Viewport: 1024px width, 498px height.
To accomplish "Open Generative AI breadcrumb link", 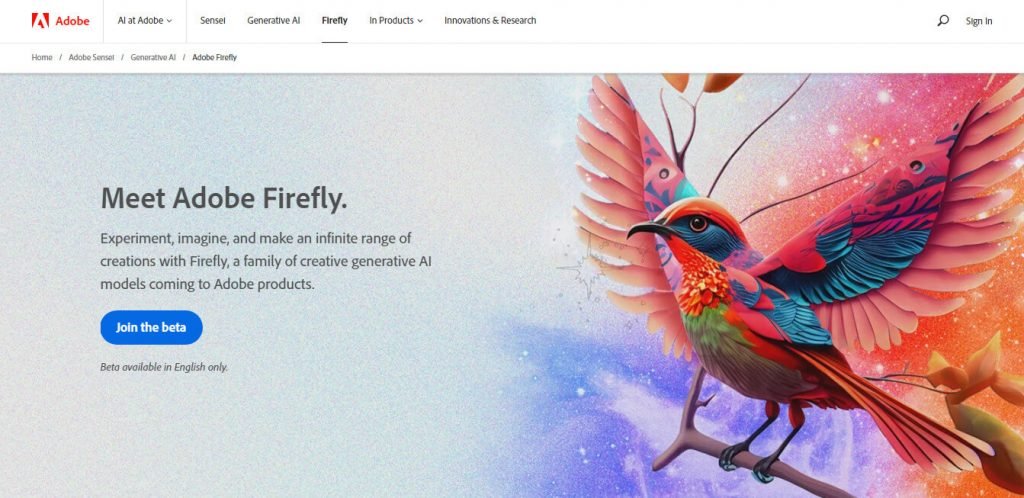I will (x=153, y=57).
